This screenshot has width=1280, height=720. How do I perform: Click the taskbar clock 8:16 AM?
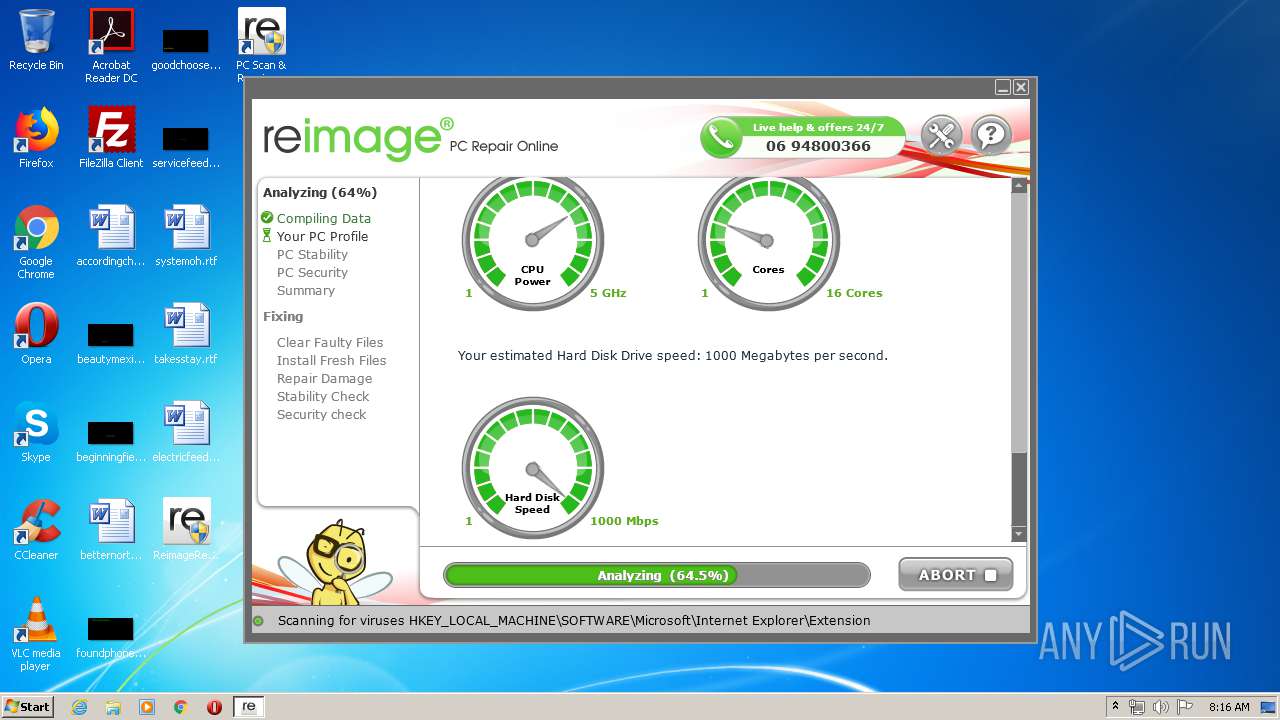tap(1229, 707)
